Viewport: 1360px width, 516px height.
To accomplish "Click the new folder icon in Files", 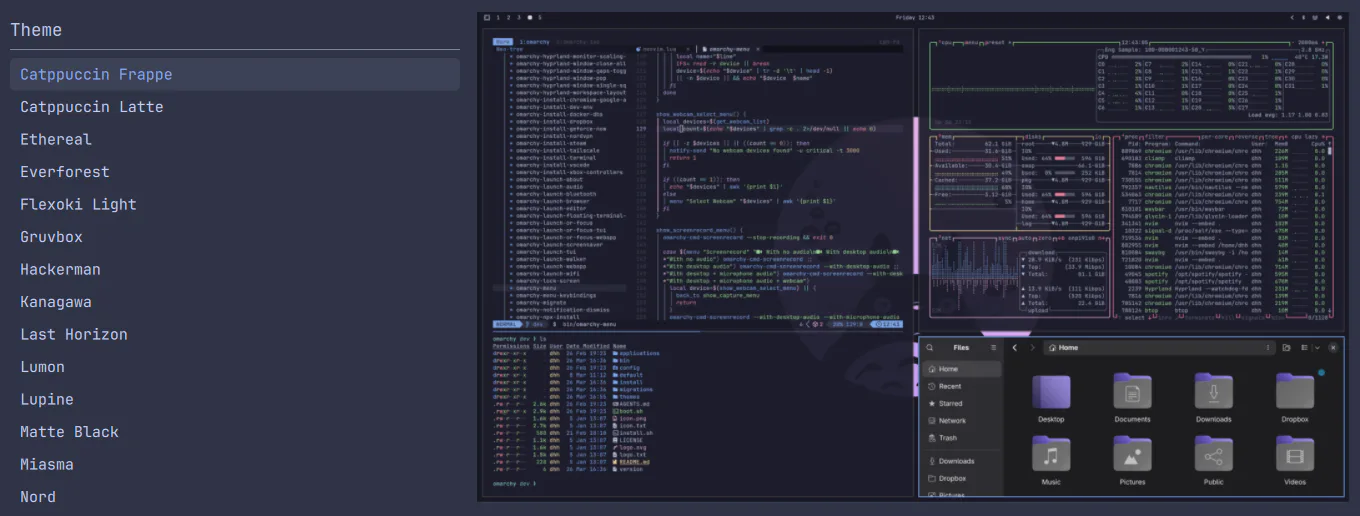I will point(1286,348).
